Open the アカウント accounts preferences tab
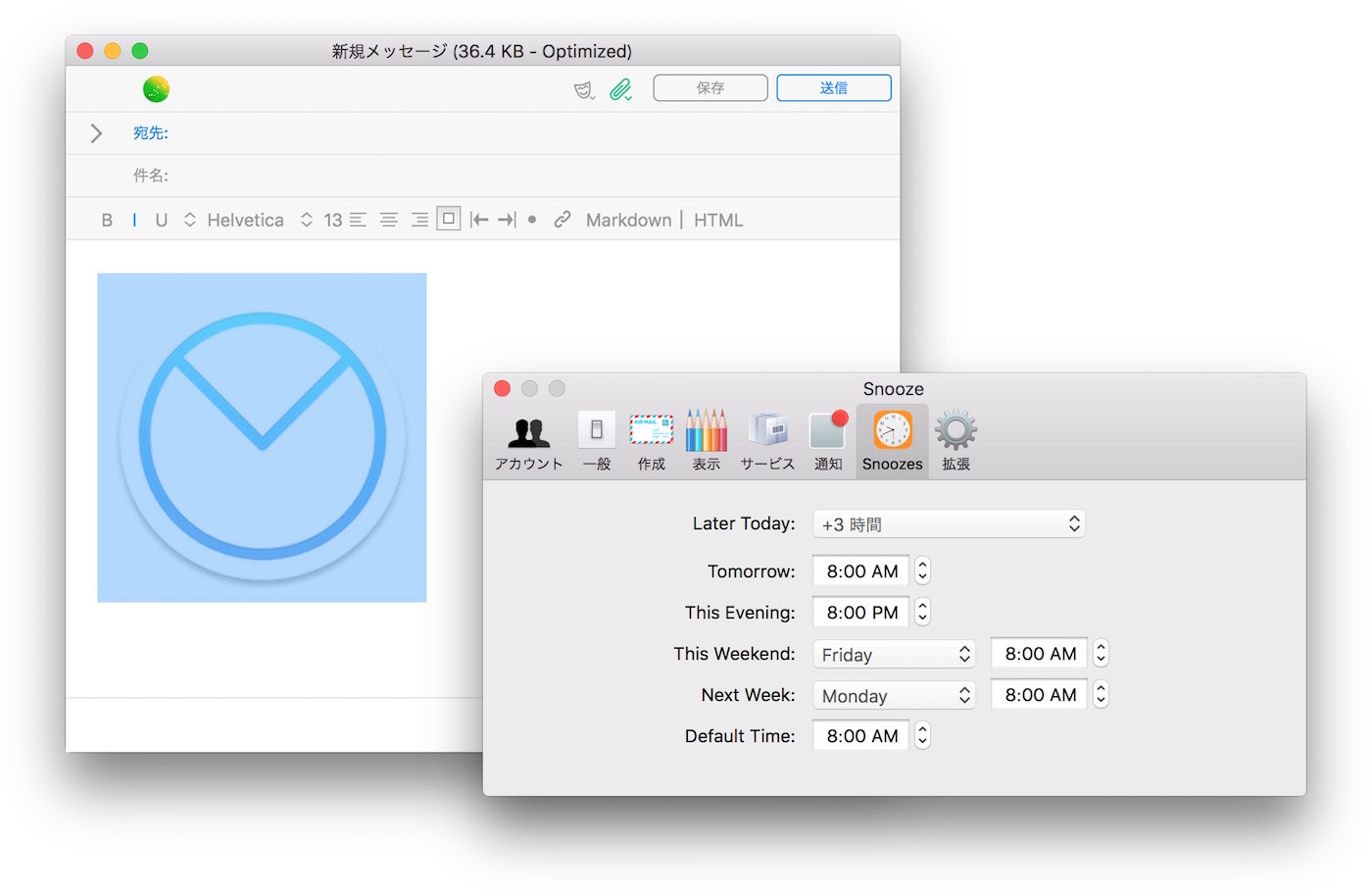 pyautogui.click(x=529, y=441)
